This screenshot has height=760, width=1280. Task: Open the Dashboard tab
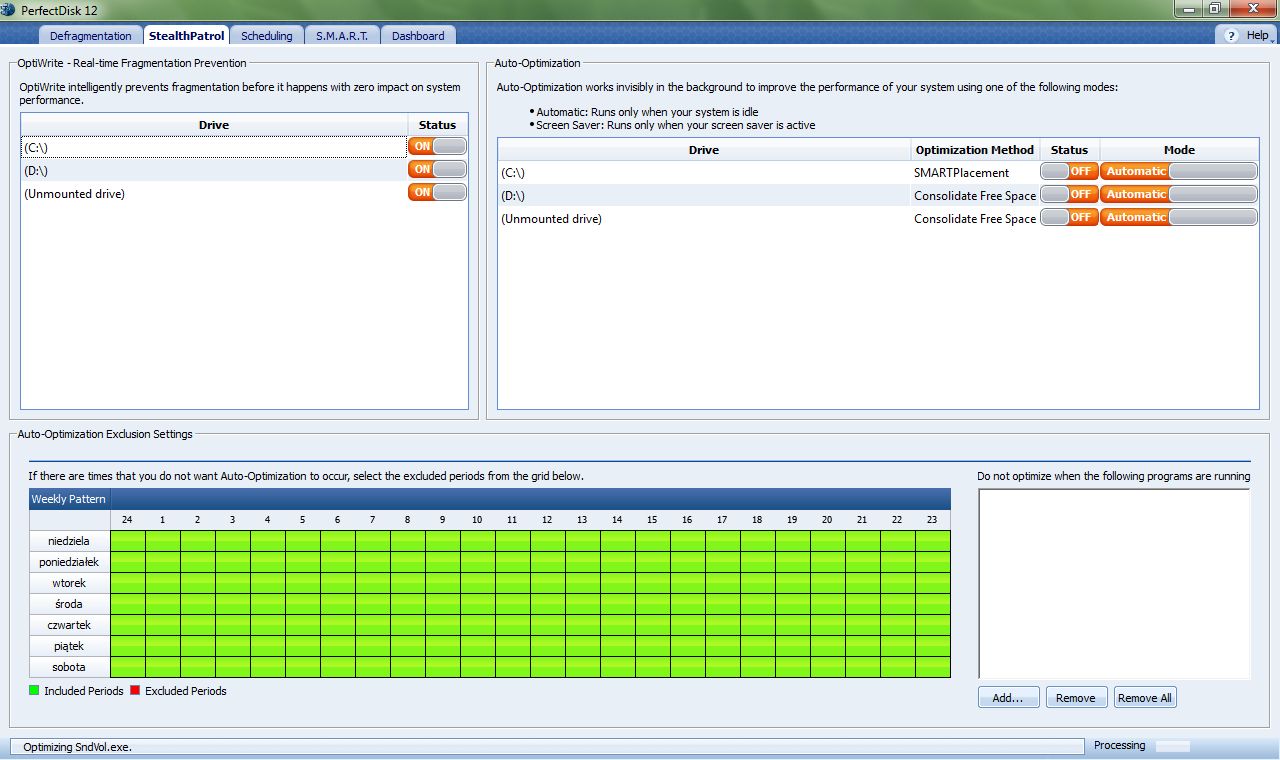pyautogui.click(x=418, y=35)
